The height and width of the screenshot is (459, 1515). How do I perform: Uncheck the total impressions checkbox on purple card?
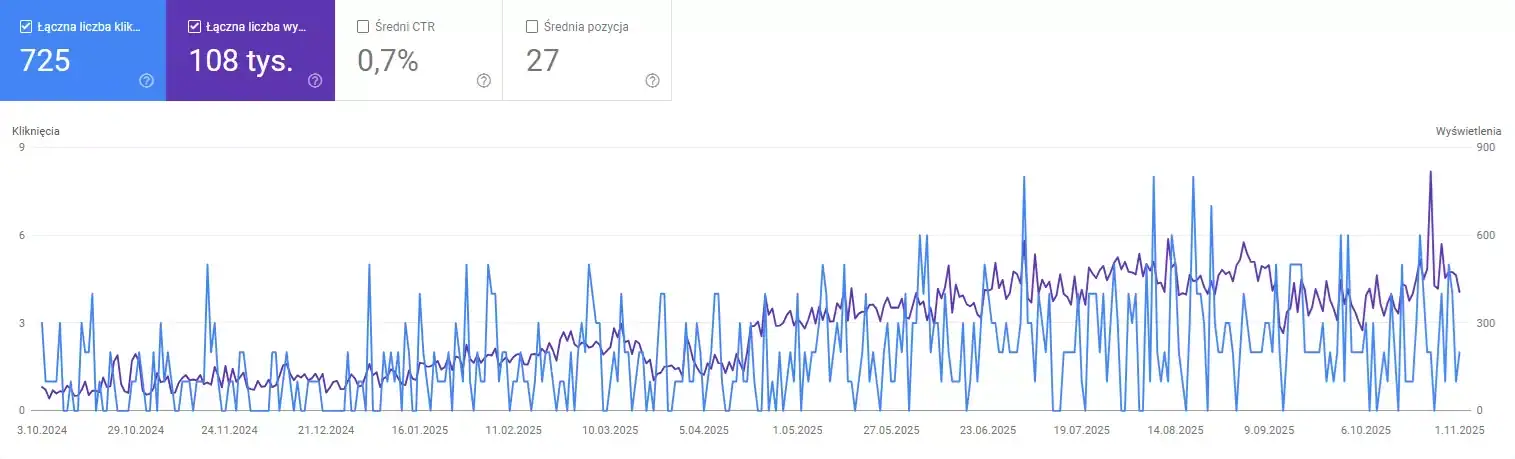click(194, 27)
